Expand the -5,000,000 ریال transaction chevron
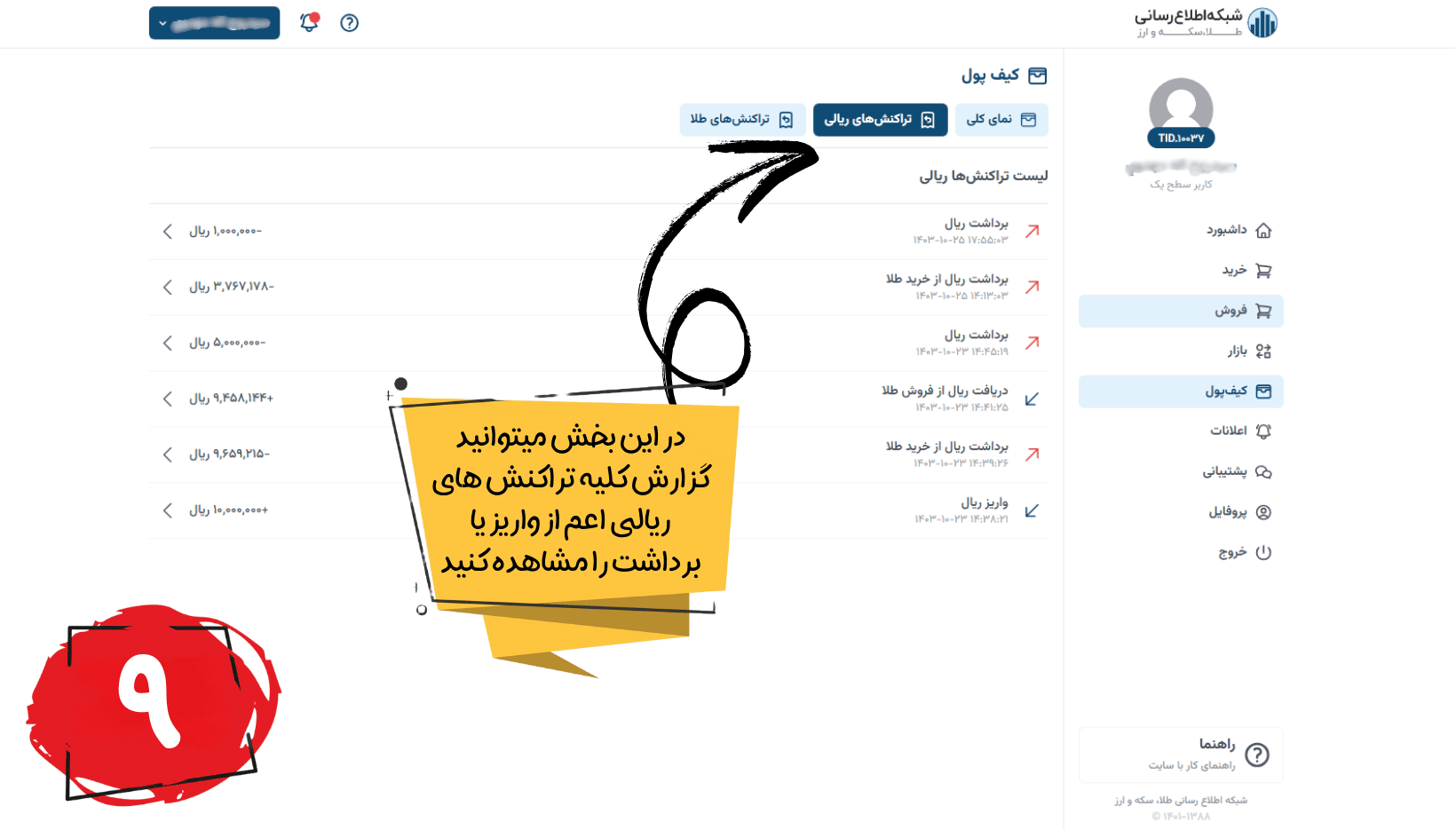This screenshot has height=830, width=1456. pyautogui.click(x=168, y=343)
